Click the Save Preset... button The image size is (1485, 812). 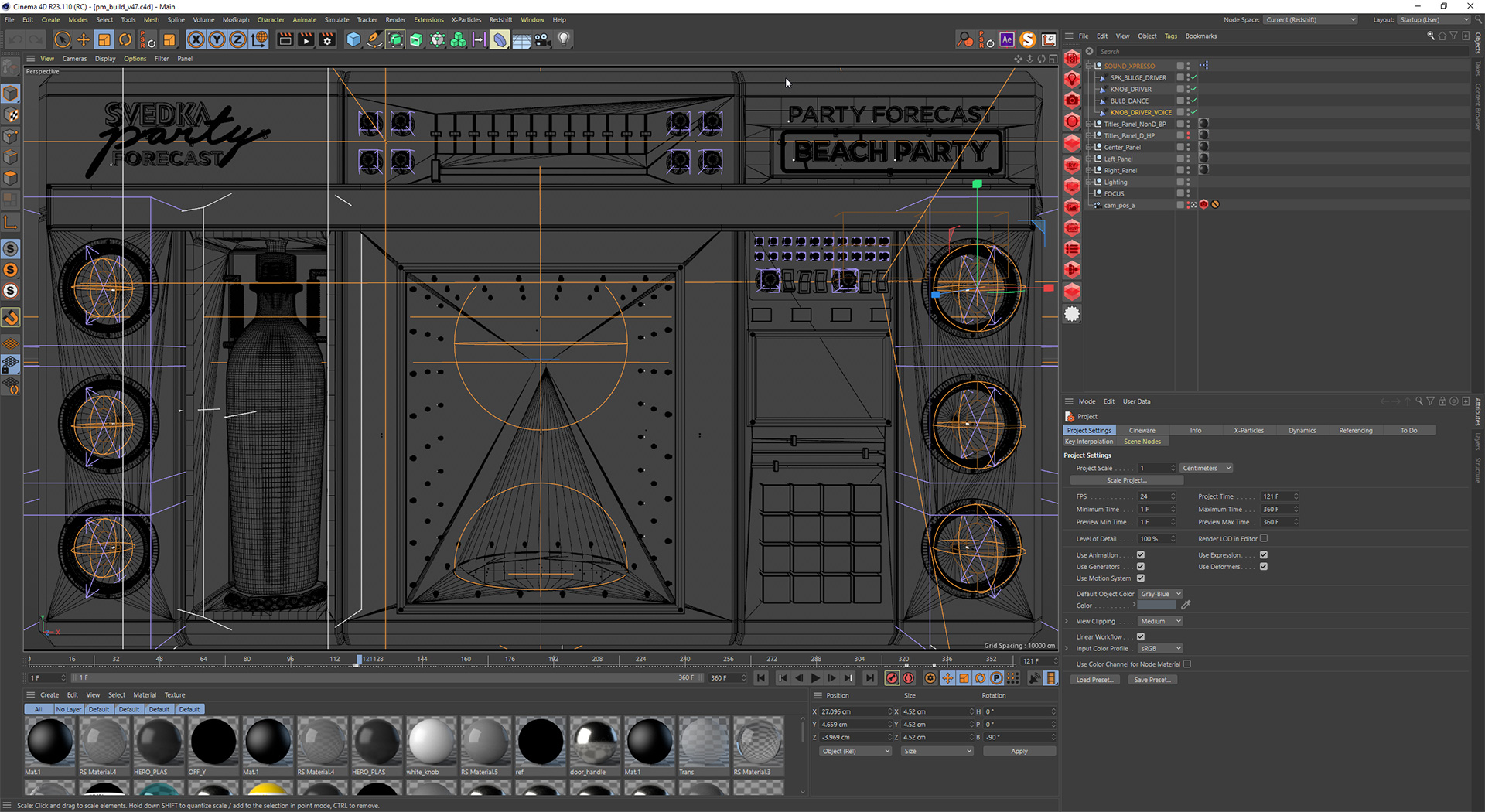click(x=1152, y=680)
